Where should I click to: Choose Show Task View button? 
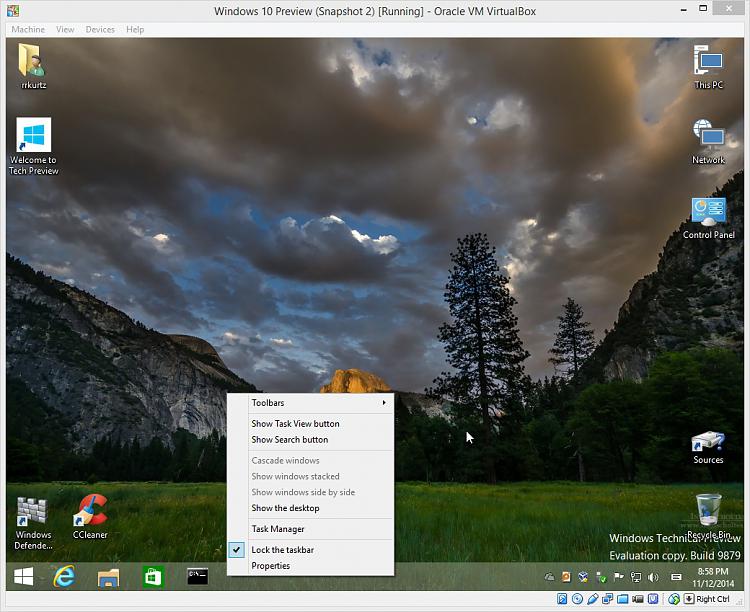click(x=311, y=423)
